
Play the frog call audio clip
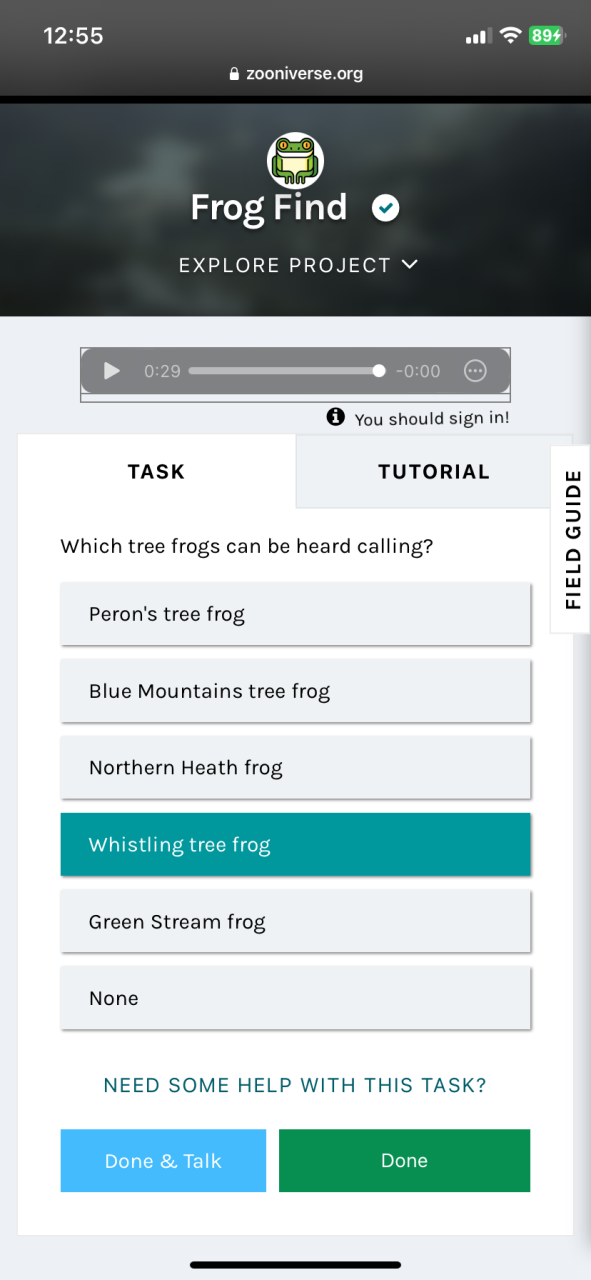point(112,371)
